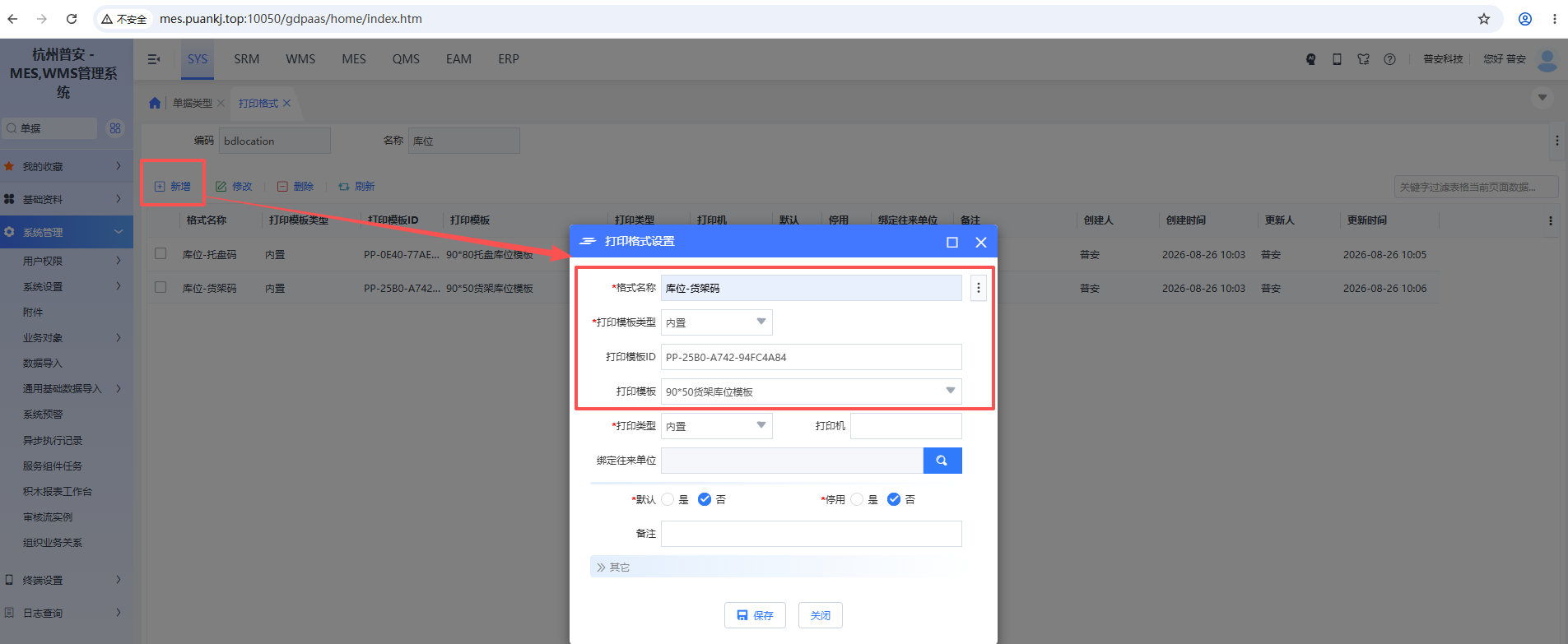Tick the checkbox for 库位-托盘码 row

[161, 254]
